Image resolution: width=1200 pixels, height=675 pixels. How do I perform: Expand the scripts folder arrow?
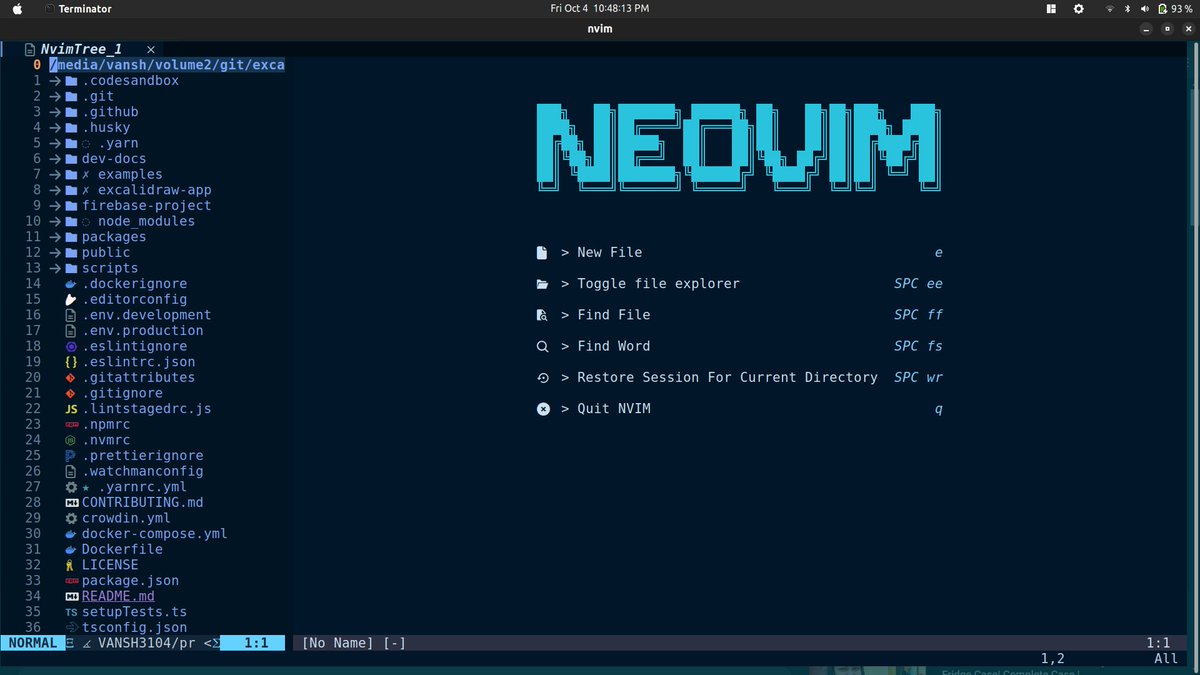click(55, 268)
